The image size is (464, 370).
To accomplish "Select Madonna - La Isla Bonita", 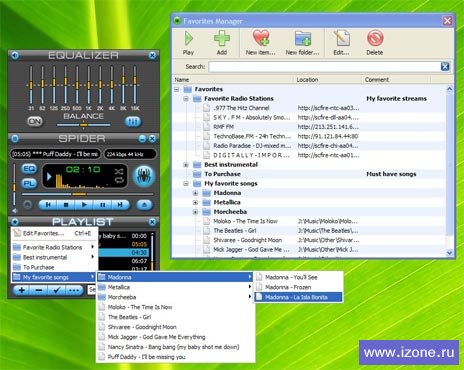I will coord(299,297).
